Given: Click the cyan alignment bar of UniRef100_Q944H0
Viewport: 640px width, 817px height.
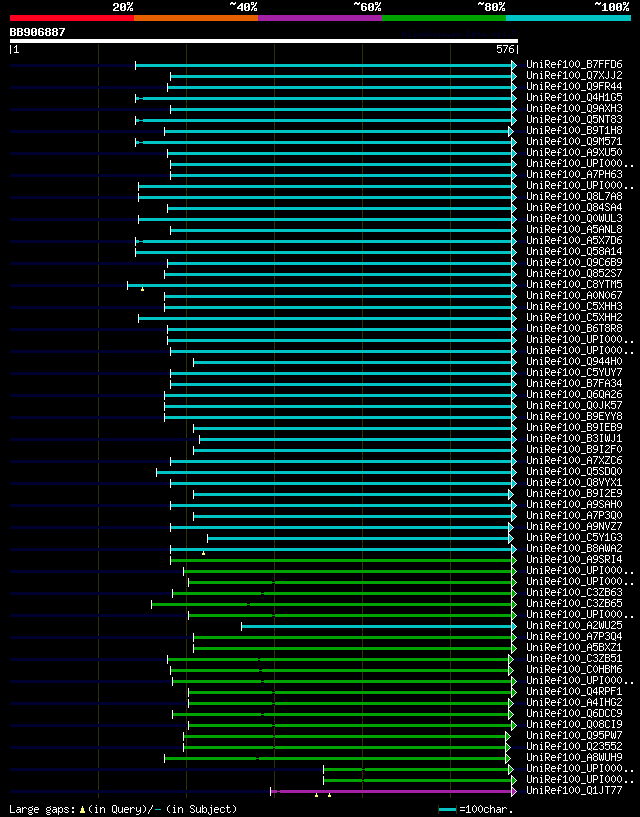Looking at the screenshot, I should [352, 362].
